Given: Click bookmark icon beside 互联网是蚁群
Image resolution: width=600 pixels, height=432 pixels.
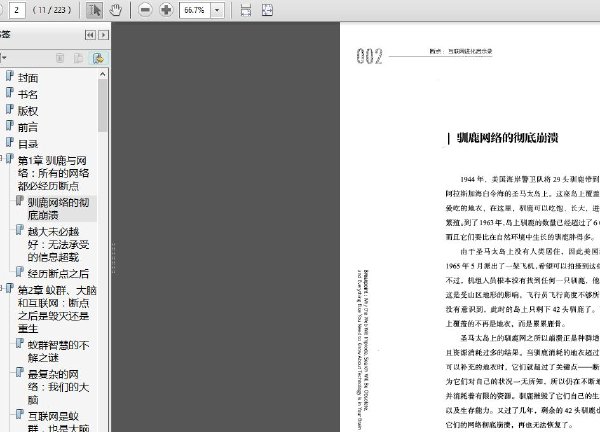Looking at the screenshot, I should 20,415.
